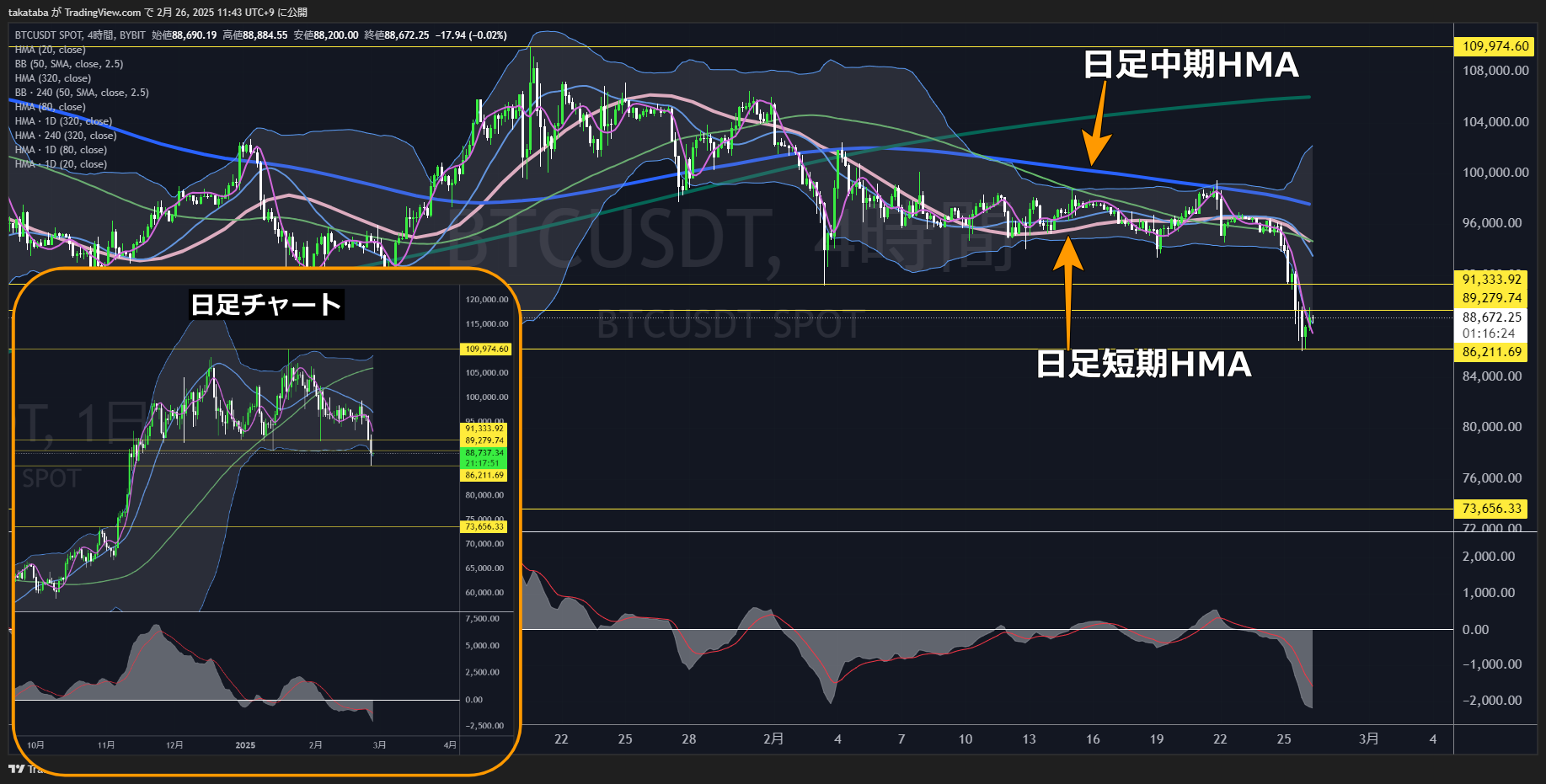The width and height of the screenshot is (1546, 784).
Task: Click the 89,279.74 label on main price axis
Action: pos(1491,298)
